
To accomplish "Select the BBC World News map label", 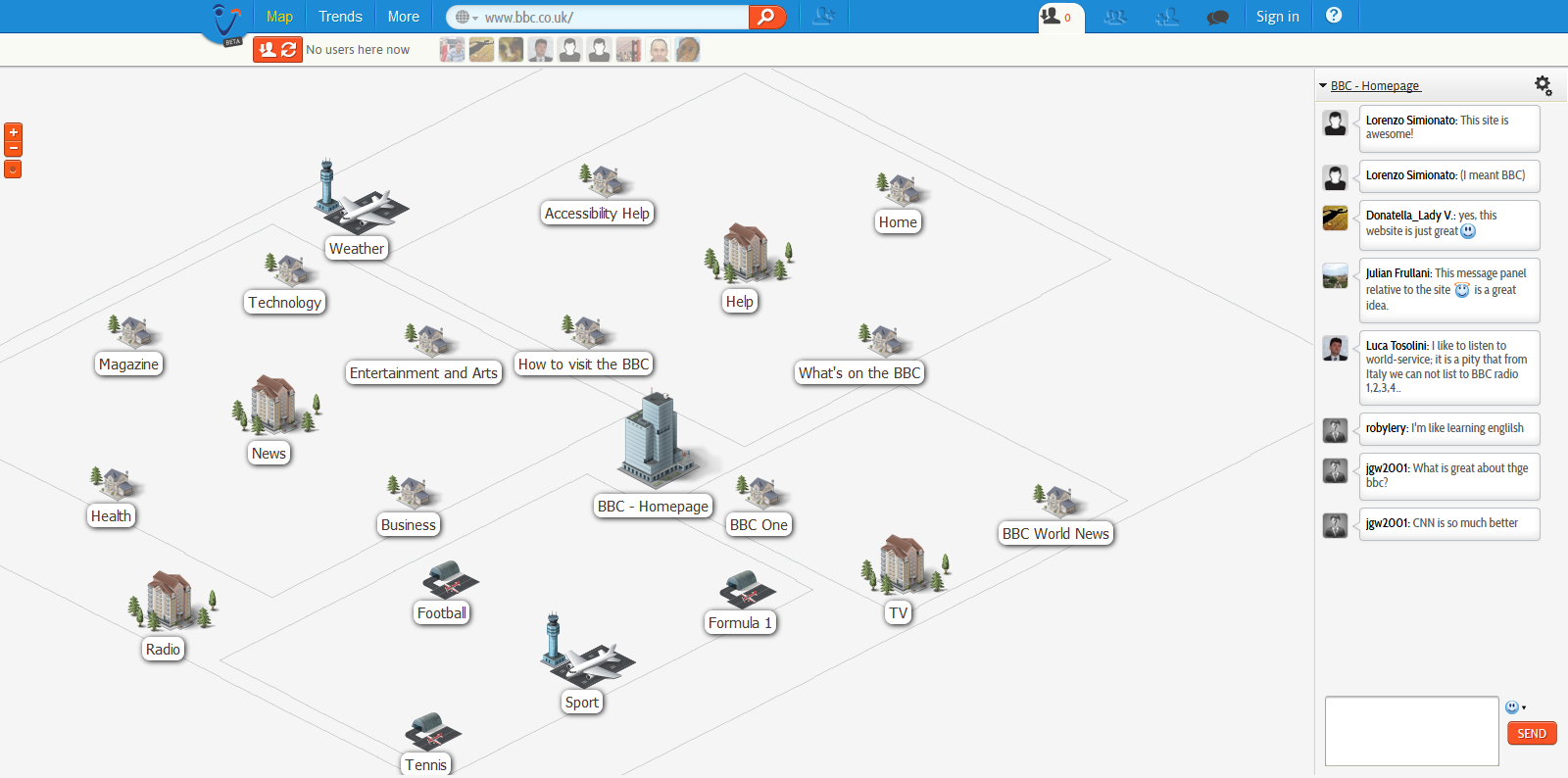I will point(1055,534).
